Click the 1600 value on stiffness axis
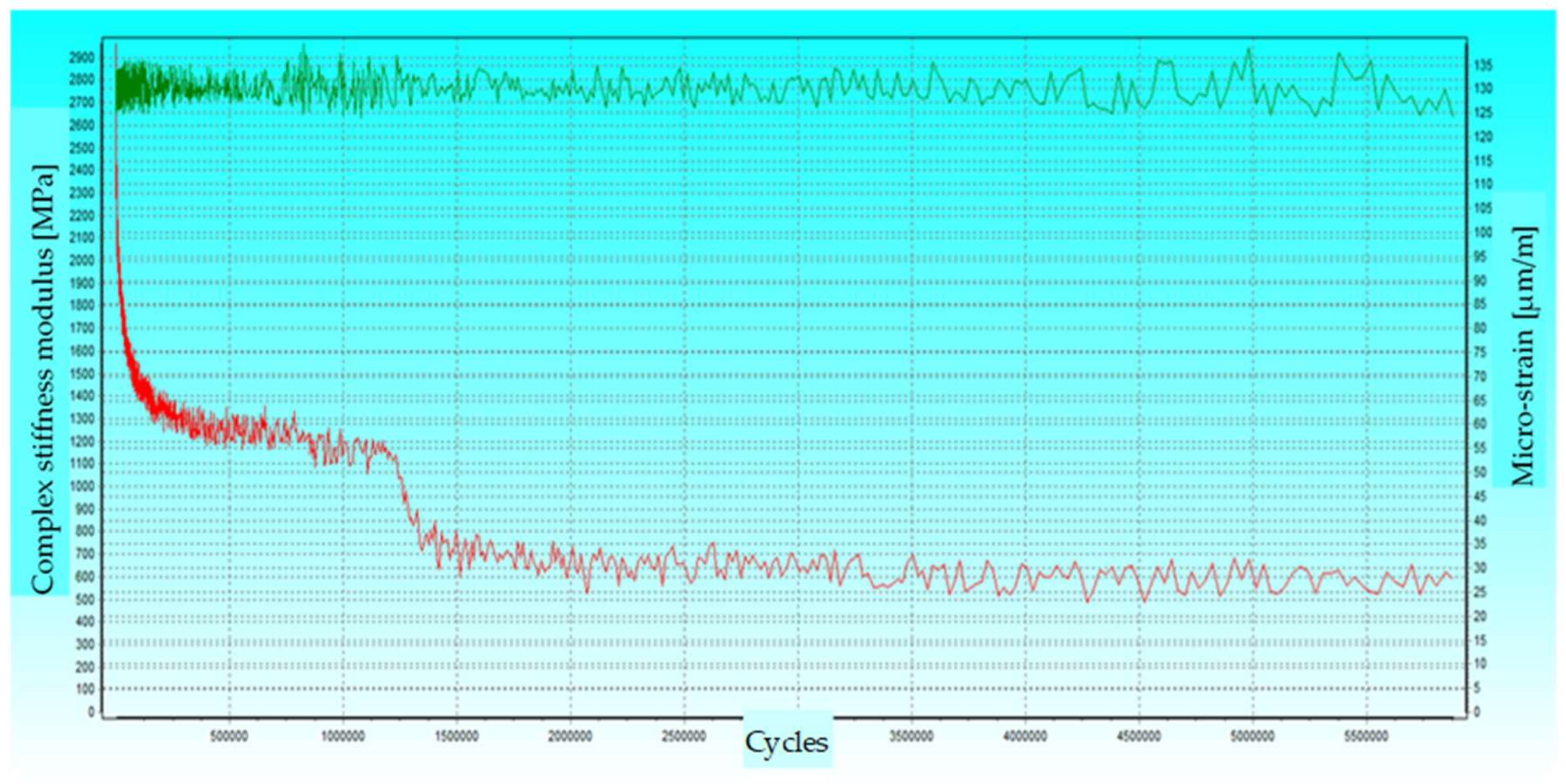 (83, 351)
